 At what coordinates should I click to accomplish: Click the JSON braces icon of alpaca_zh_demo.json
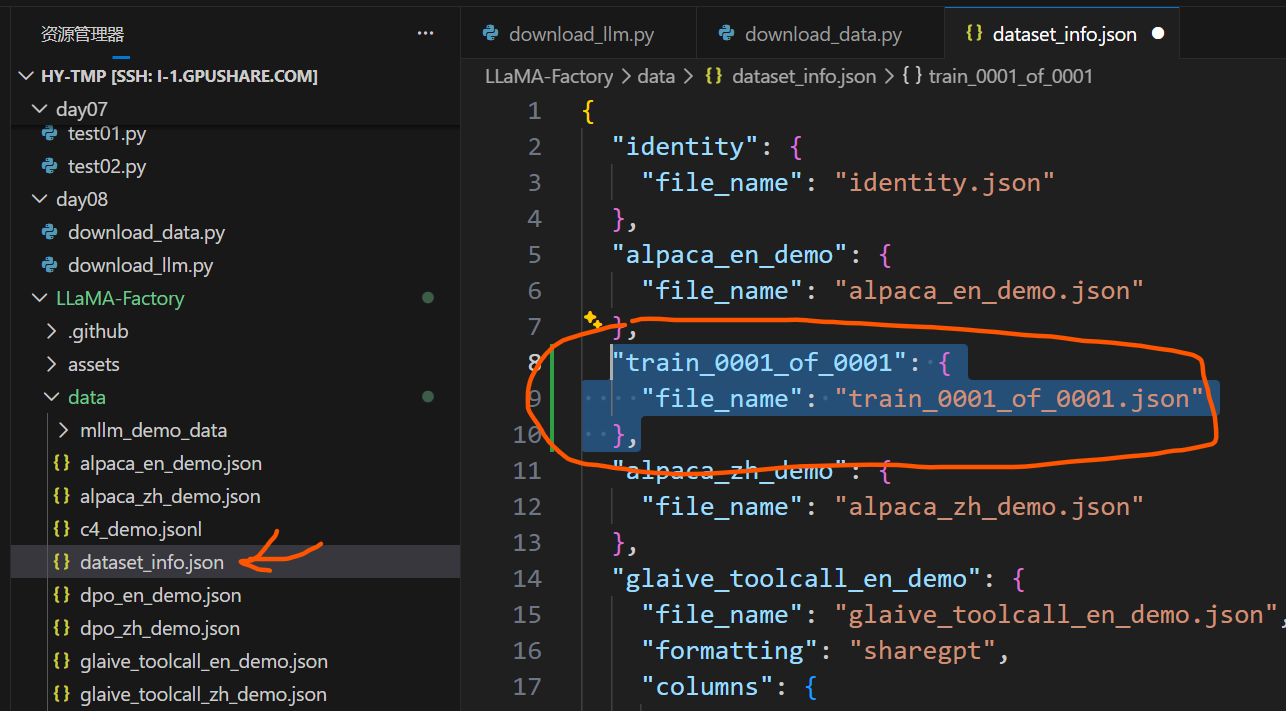pos(61,496)
